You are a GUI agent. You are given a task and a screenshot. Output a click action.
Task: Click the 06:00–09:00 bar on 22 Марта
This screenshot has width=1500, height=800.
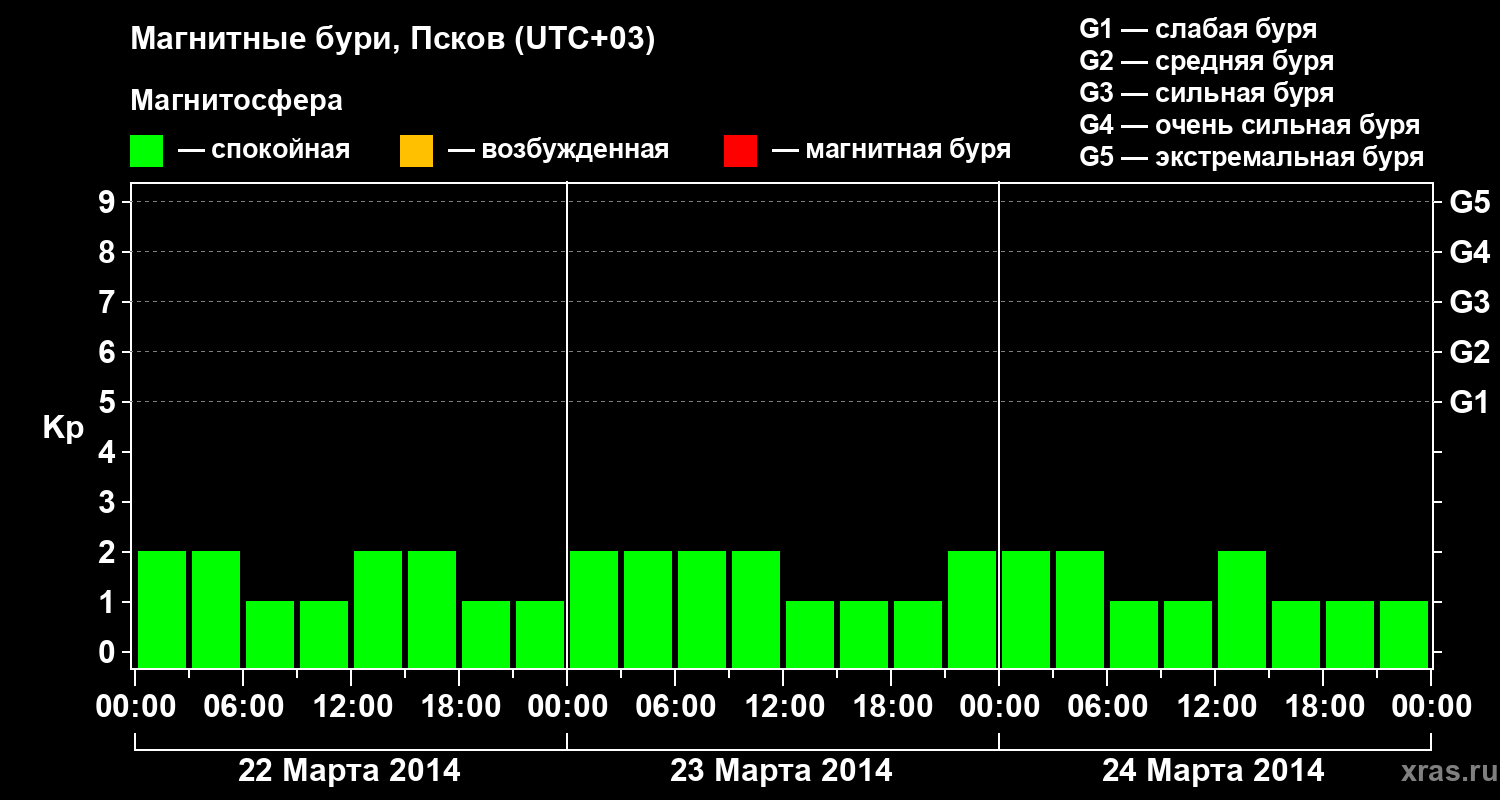coord(270,634)
